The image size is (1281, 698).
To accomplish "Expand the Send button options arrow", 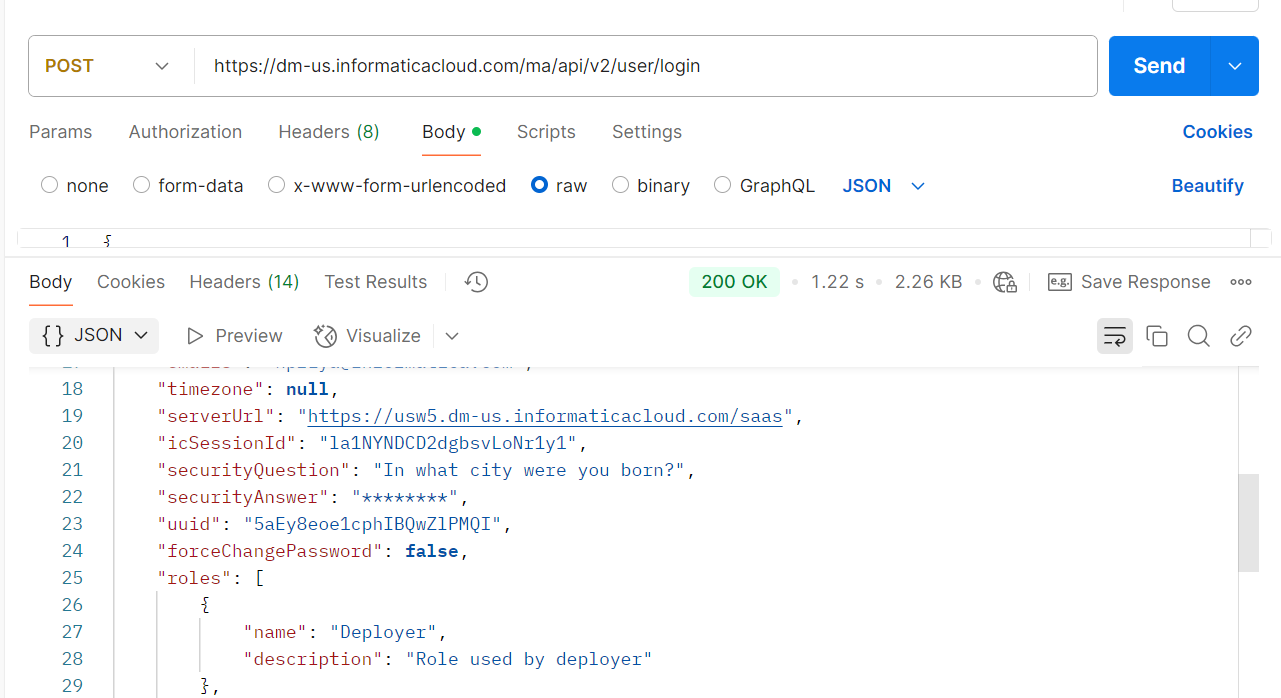I will pyautogui.click(x=1235, y=66).
